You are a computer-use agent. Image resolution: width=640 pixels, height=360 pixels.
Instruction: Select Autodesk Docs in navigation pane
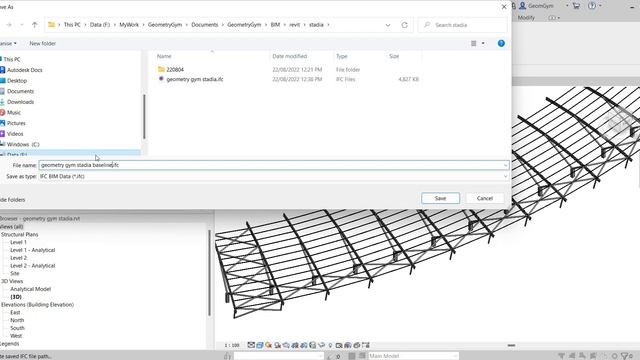pos(24,70)
